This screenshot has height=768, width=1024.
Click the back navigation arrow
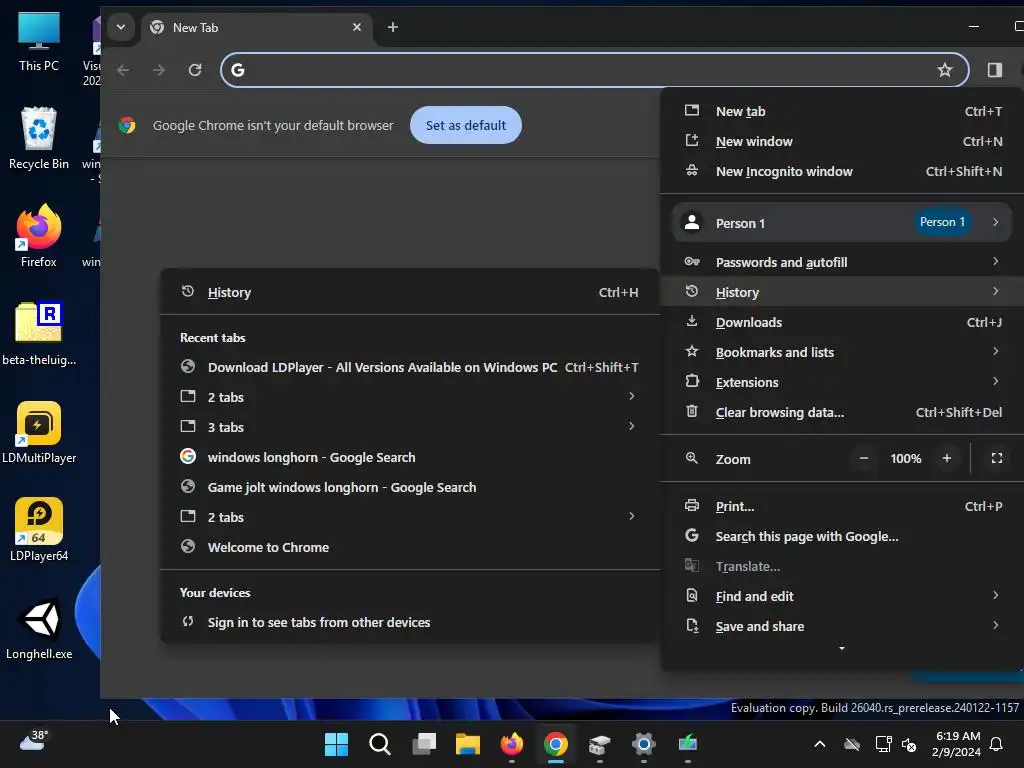(x=123, y=70)
